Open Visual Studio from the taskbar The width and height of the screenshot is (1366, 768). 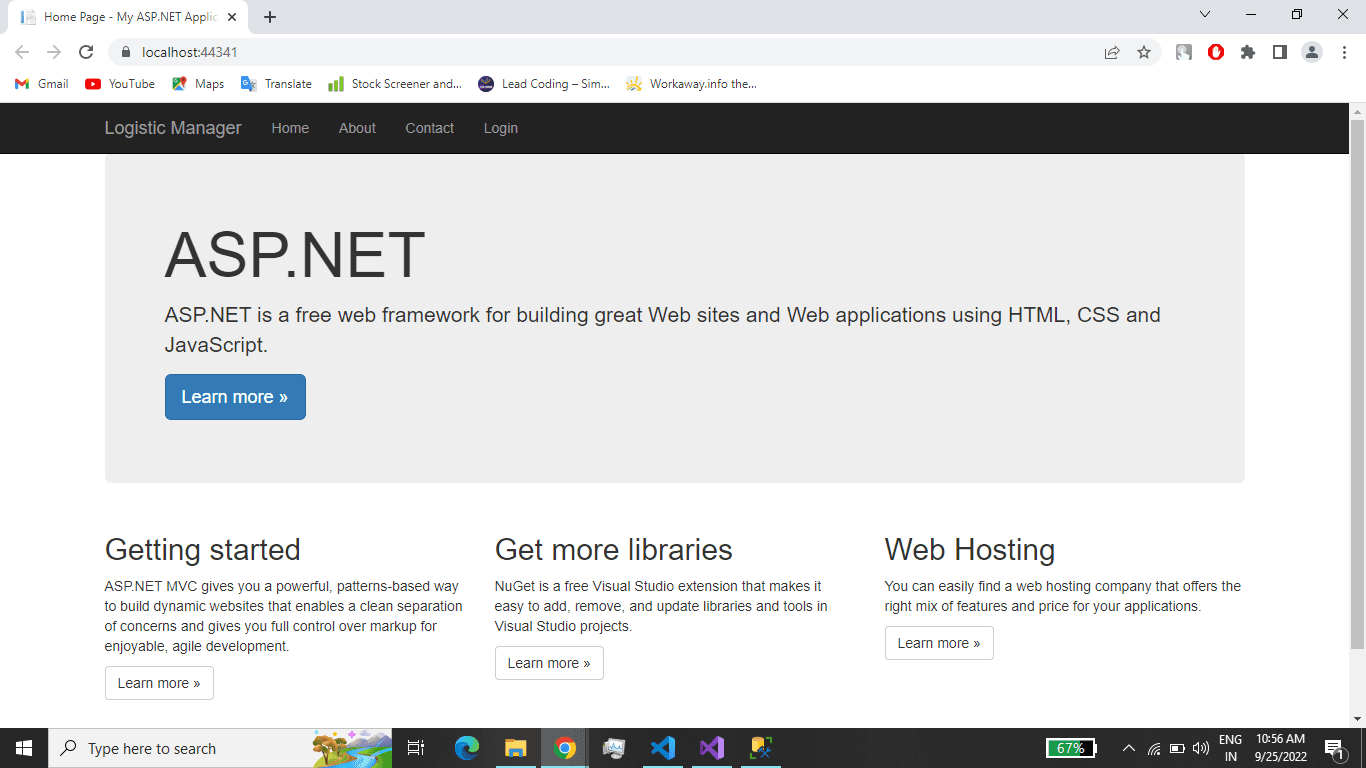[x=712, y=748]
